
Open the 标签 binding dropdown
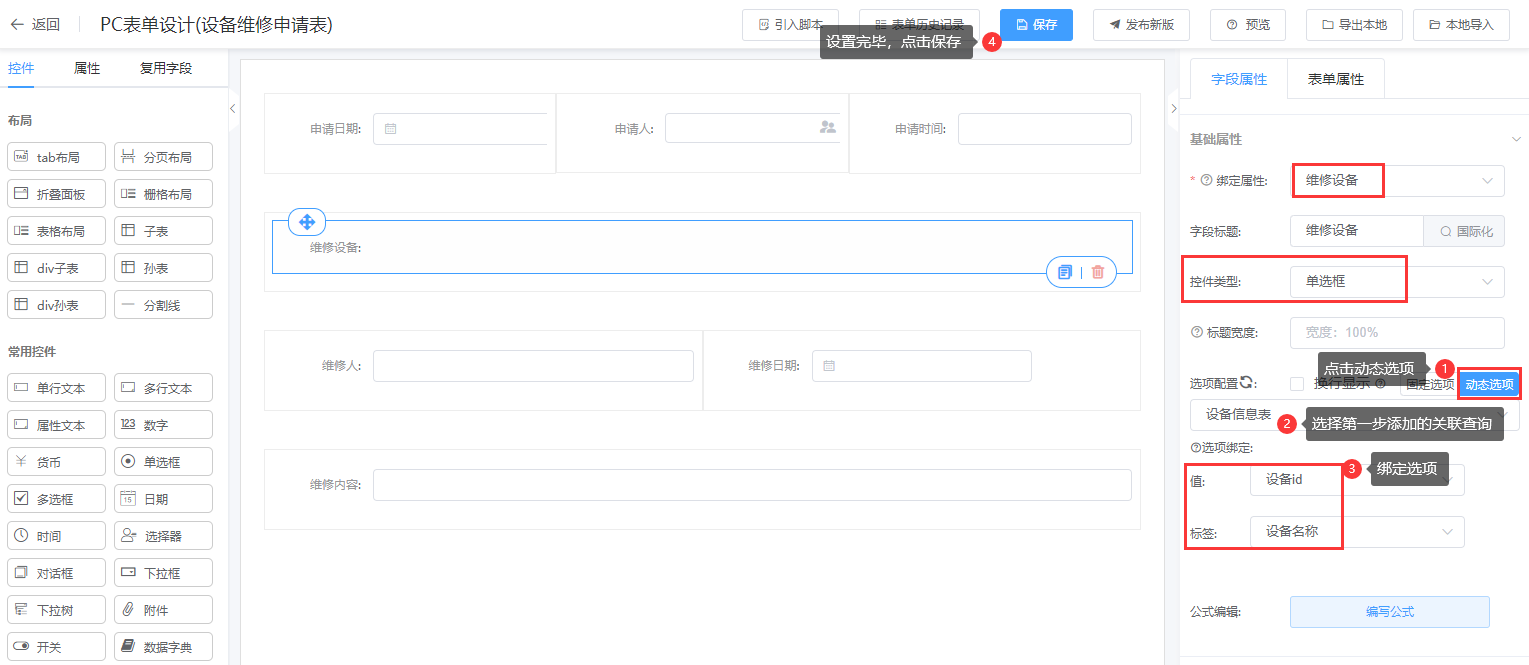(x=1357, y=532)
